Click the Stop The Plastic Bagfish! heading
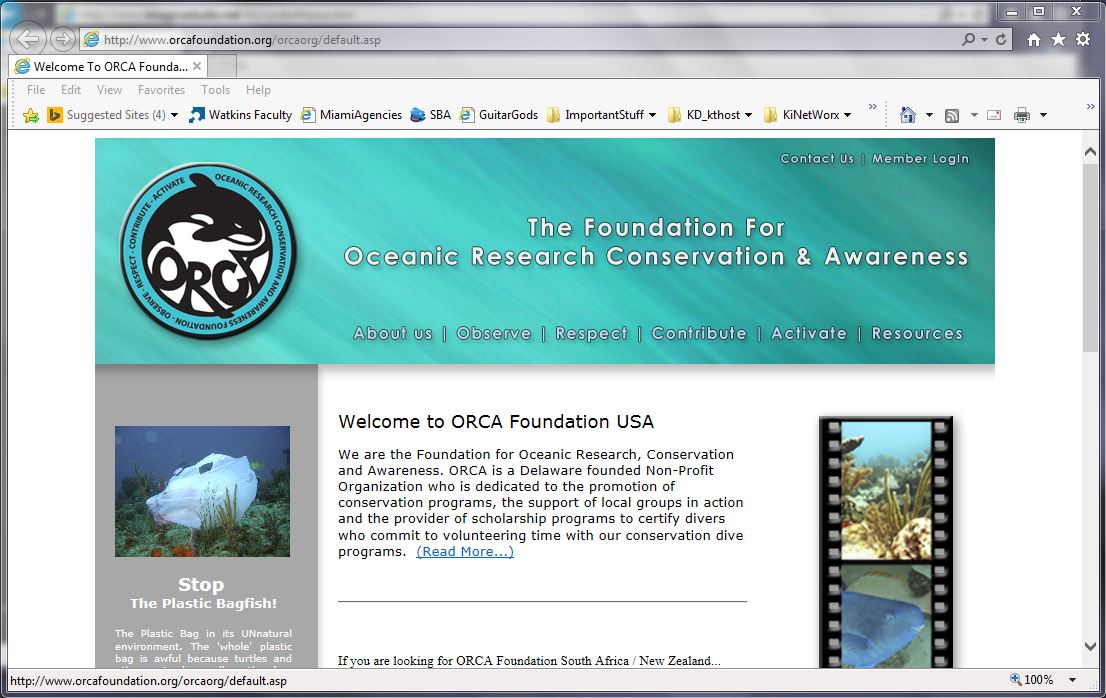 [202, 593]
